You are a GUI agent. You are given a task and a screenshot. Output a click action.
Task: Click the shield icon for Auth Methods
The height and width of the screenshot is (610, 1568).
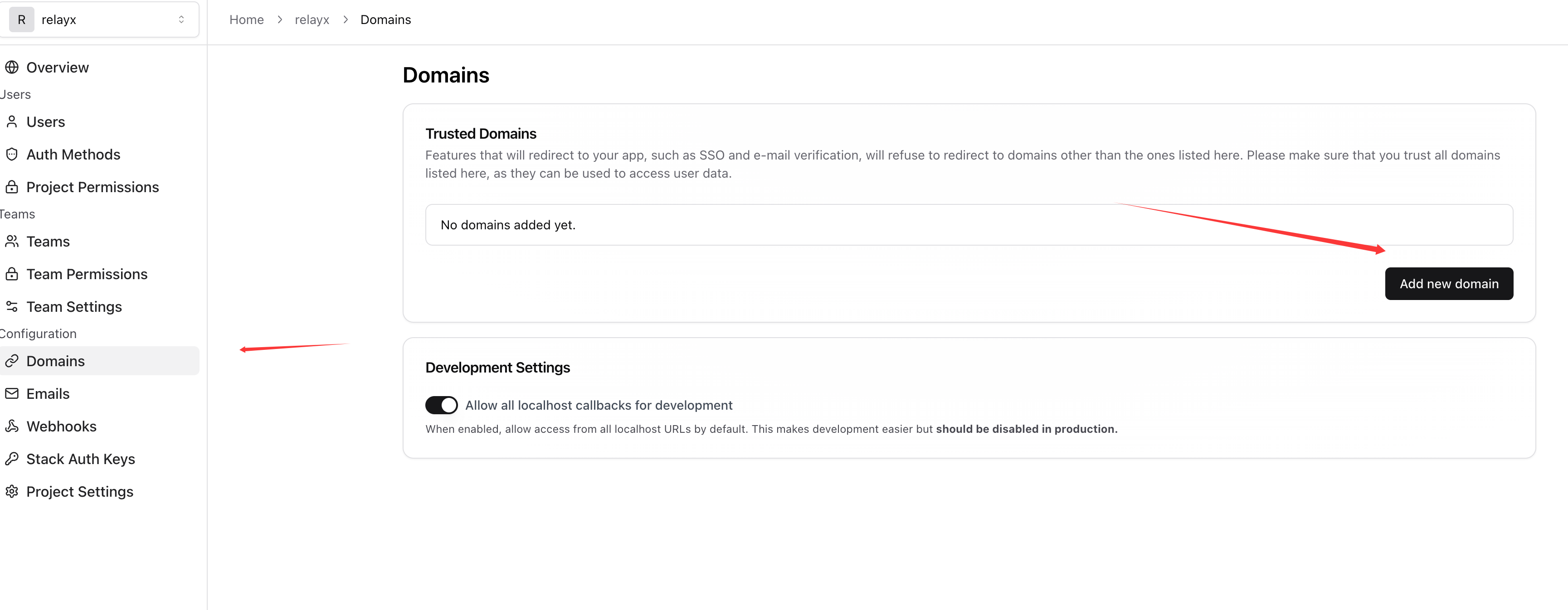[x=12, y=154]
